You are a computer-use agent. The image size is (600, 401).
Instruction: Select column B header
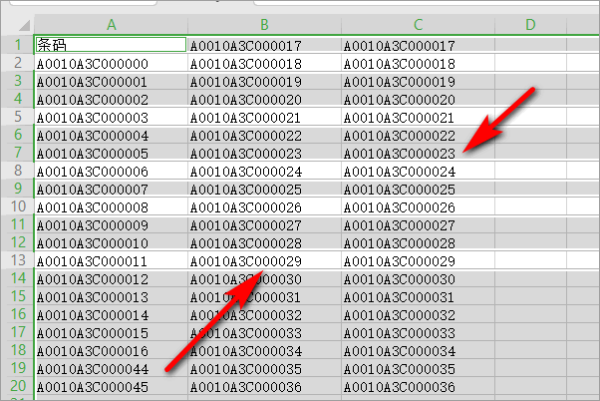263,23
